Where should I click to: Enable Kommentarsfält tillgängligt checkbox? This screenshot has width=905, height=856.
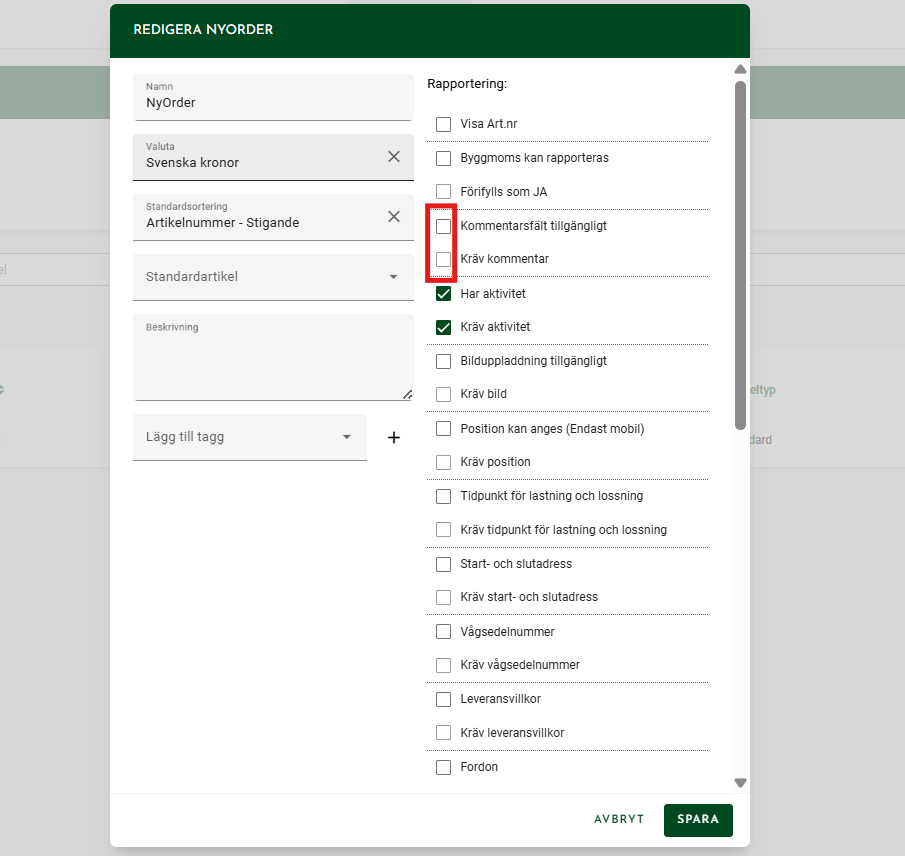tap(443, 226)
